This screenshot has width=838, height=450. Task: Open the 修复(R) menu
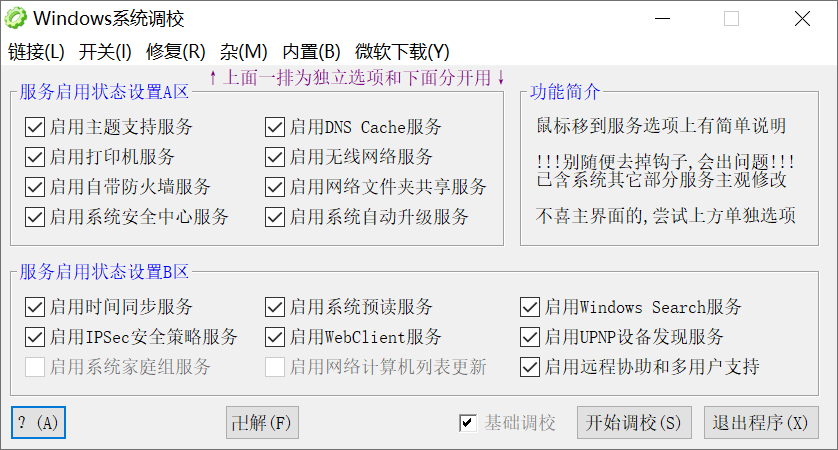(x=175, y=52)
